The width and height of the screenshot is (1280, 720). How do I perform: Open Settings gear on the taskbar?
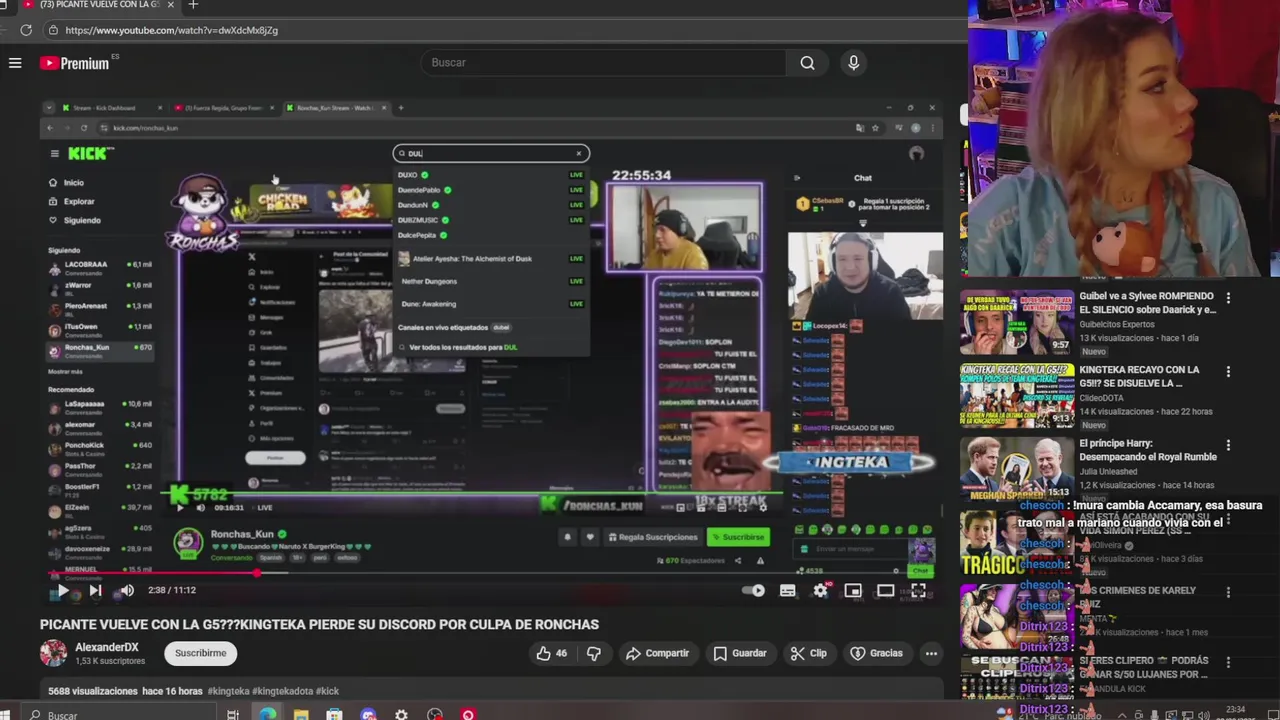click(x=401, y=715)
